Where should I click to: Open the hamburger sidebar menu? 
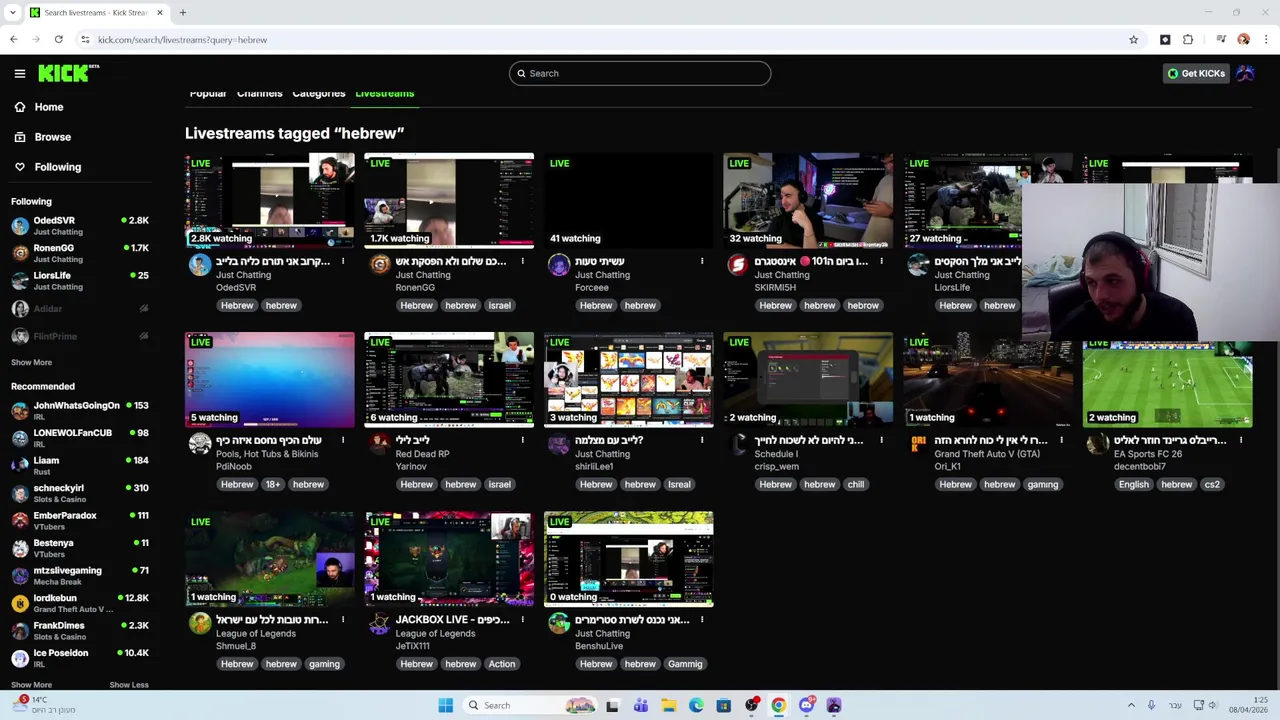19,73
